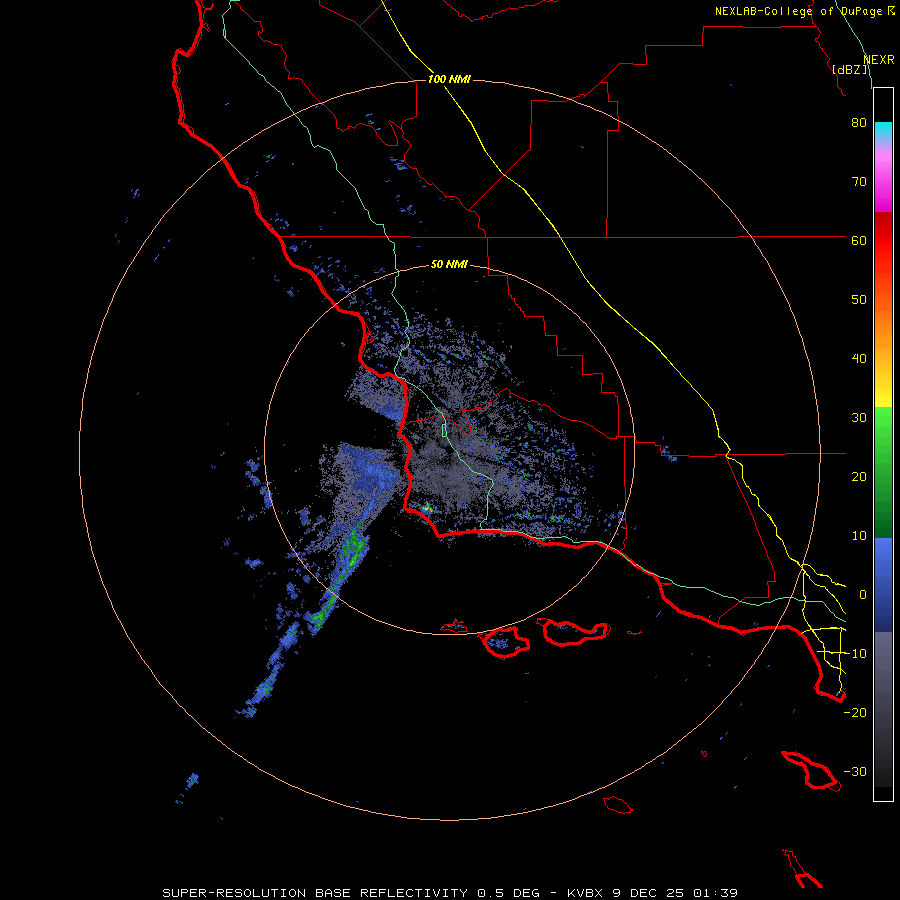Click the NEXLAB-College of DuPage credit text
This screenshot has height=900, width=900.
tap(799, 11)
